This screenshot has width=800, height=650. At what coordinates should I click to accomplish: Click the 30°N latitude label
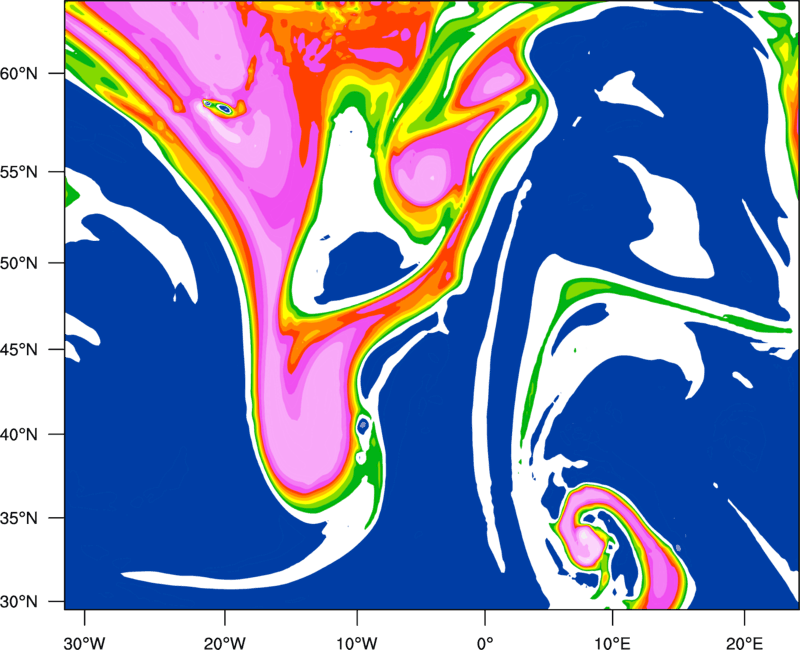coord(19,602)
